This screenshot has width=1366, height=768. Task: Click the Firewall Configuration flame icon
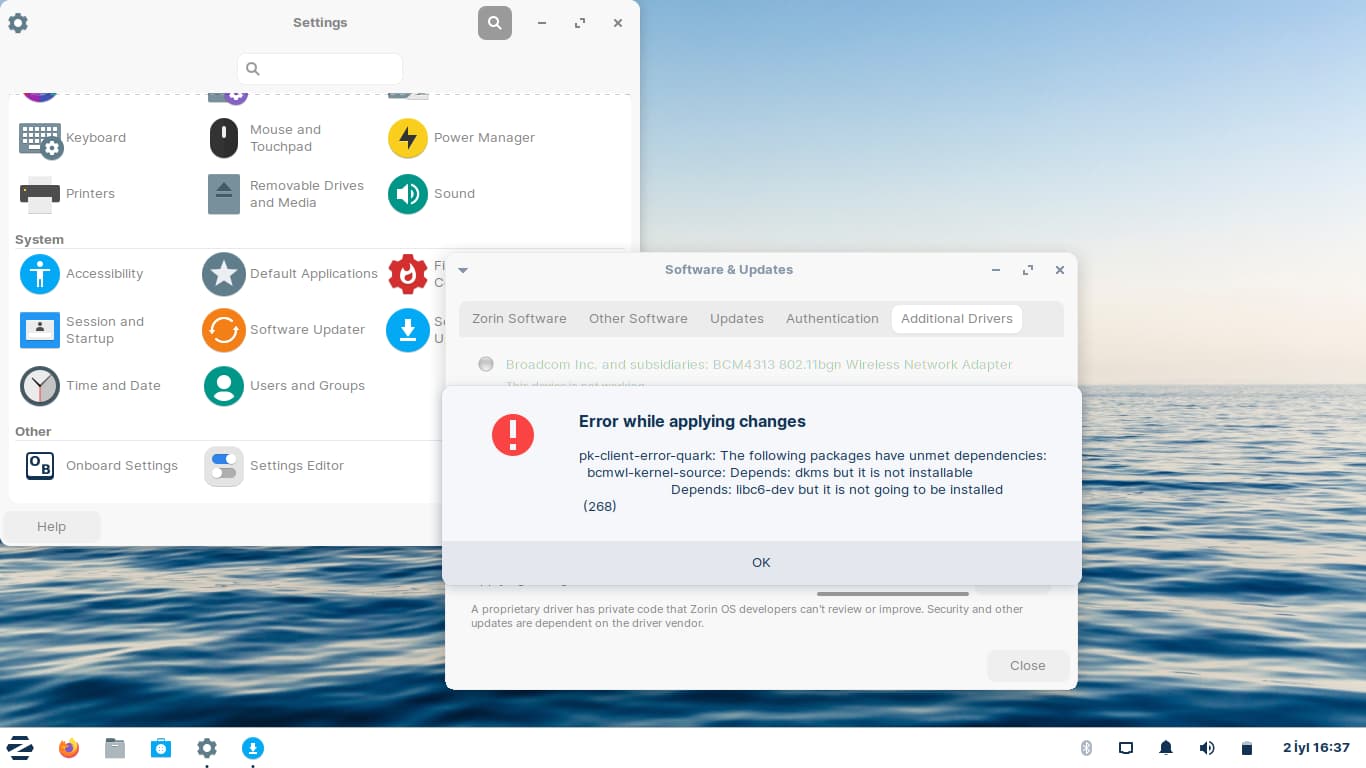pos(408,273)
